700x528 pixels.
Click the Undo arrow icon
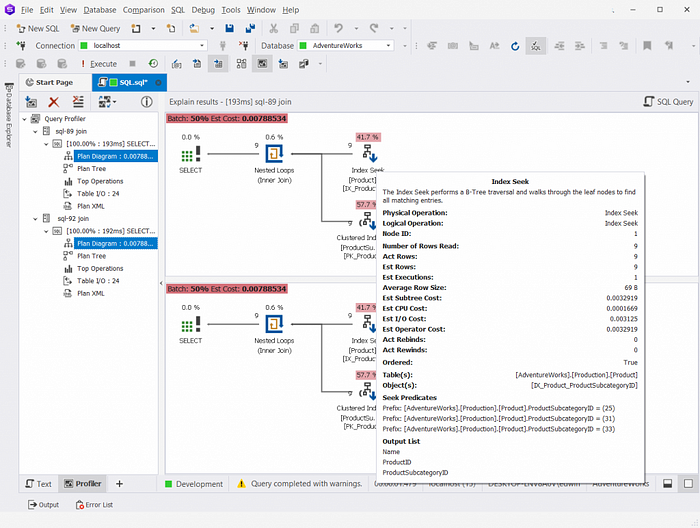pos(338,29)
